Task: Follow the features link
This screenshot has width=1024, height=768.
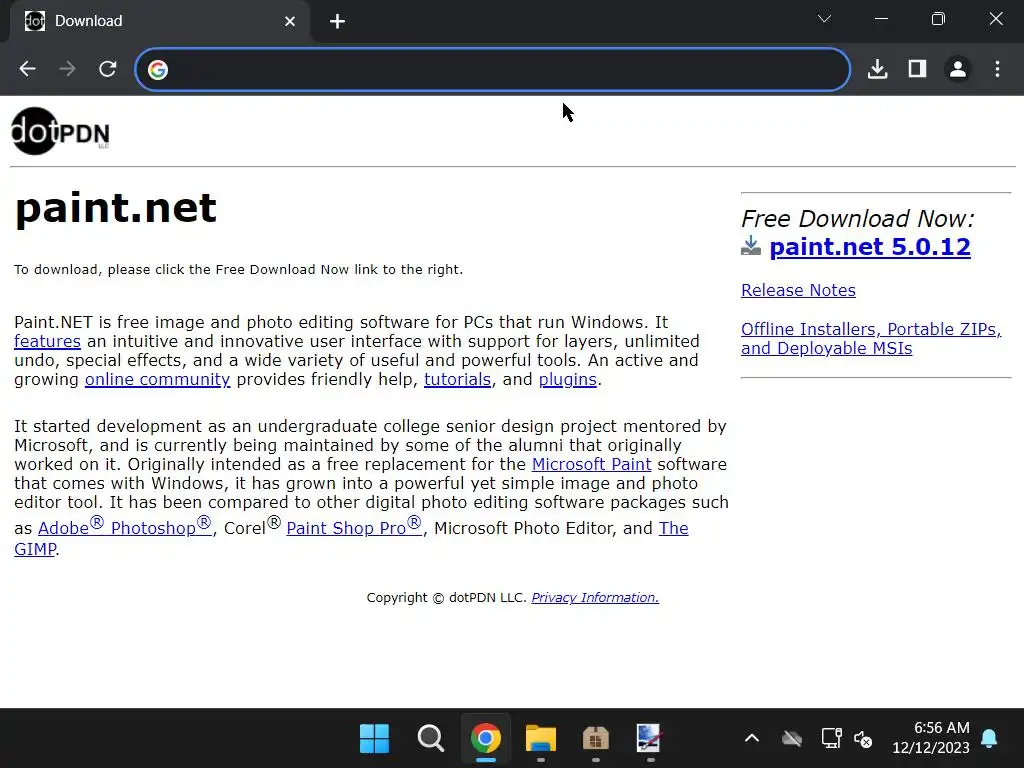Action: click(x=48, y=341)
